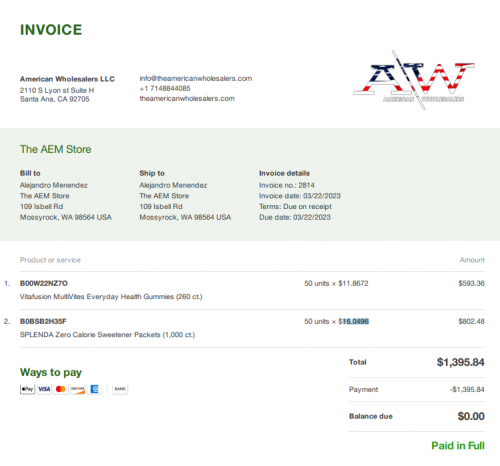This screenshot has height=466, width=500.
Task: Click the Discover card icon
Action: tap(78, 389)
